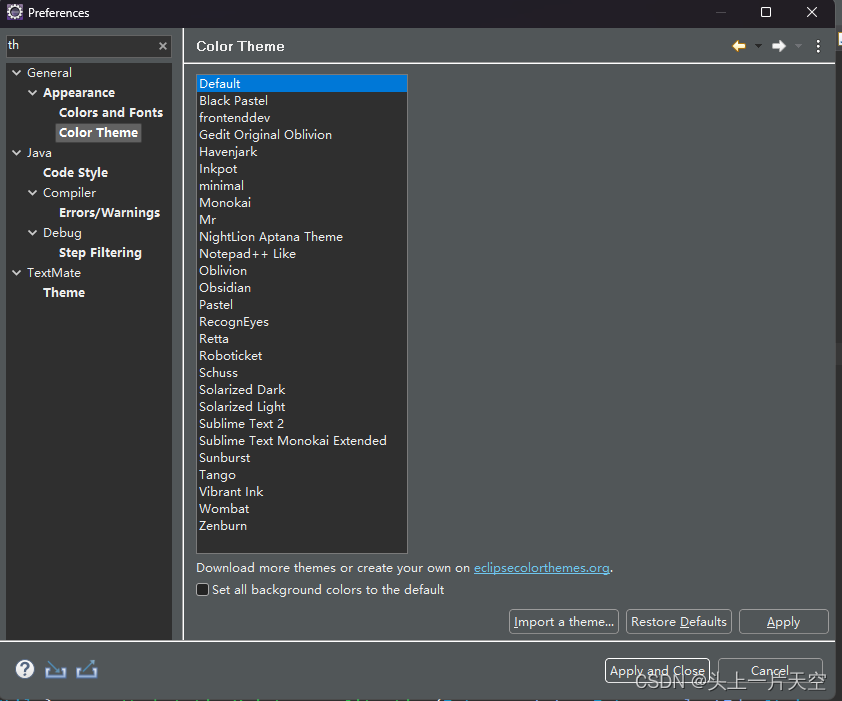Select Sublime Text 2 theme
The height and width of the screenshot is (701, 842).
click(302, 424)
